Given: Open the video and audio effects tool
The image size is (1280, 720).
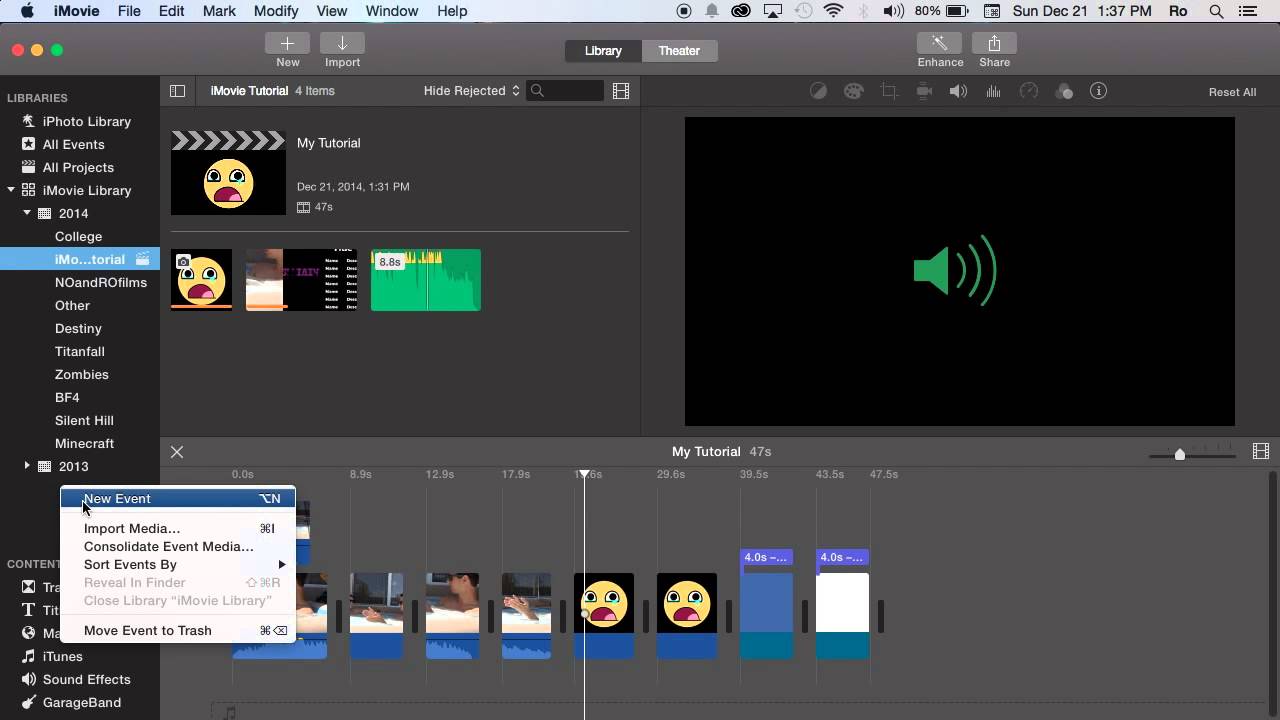Looking at the screenshot, I should [x=1064, y=91].
